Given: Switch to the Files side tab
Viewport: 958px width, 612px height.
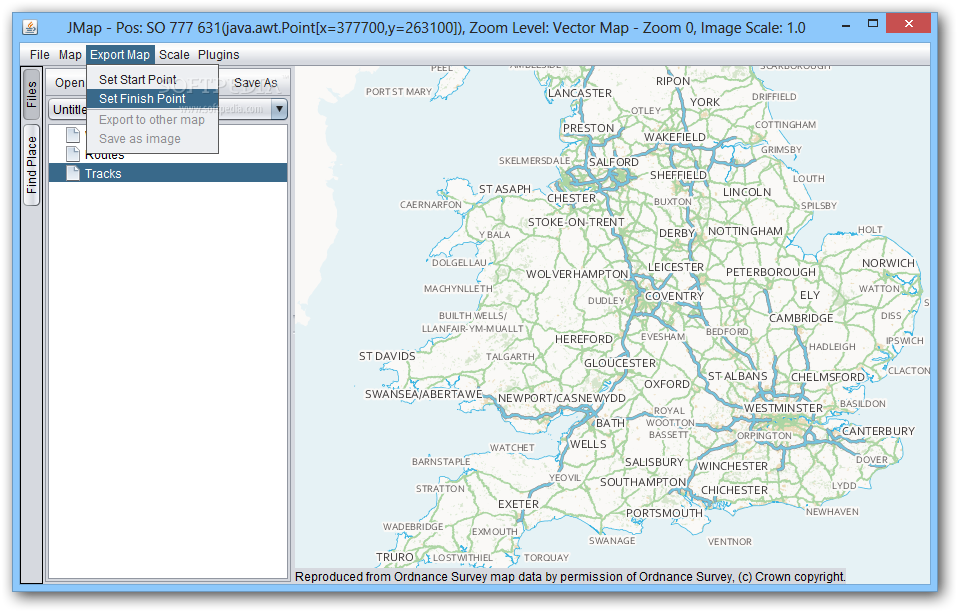Looking at the screenshot, I should (31, 95).
